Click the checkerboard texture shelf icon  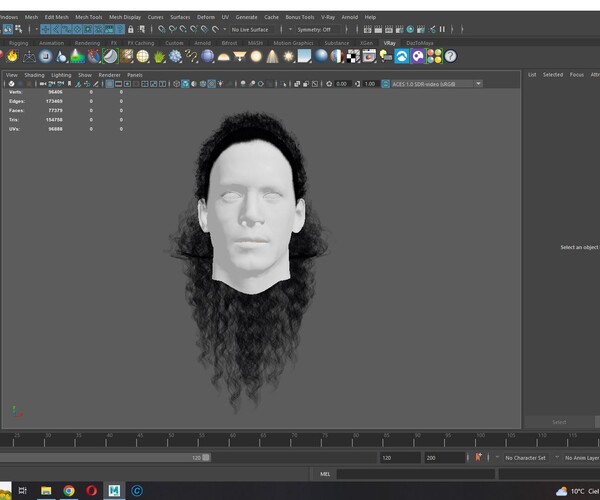[x=353, y=56]
